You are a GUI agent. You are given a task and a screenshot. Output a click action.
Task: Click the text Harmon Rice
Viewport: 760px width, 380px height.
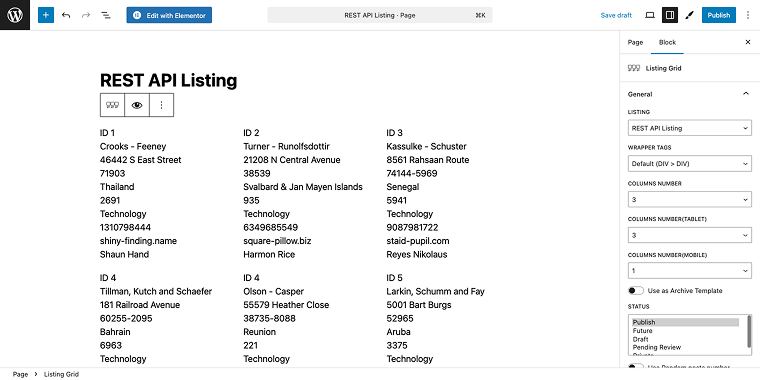pos(269,254)
